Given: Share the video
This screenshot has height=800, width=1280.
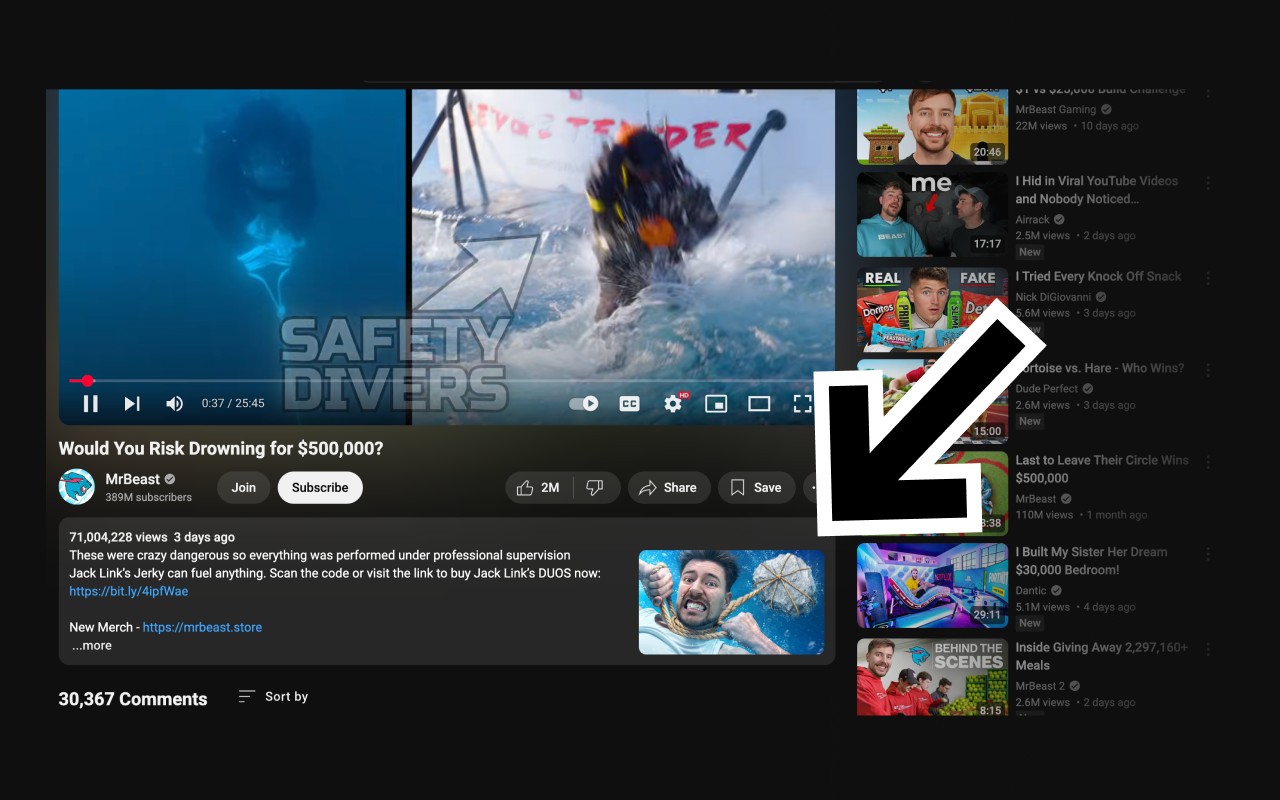Looking at the screenshot, I should point(669,487).
